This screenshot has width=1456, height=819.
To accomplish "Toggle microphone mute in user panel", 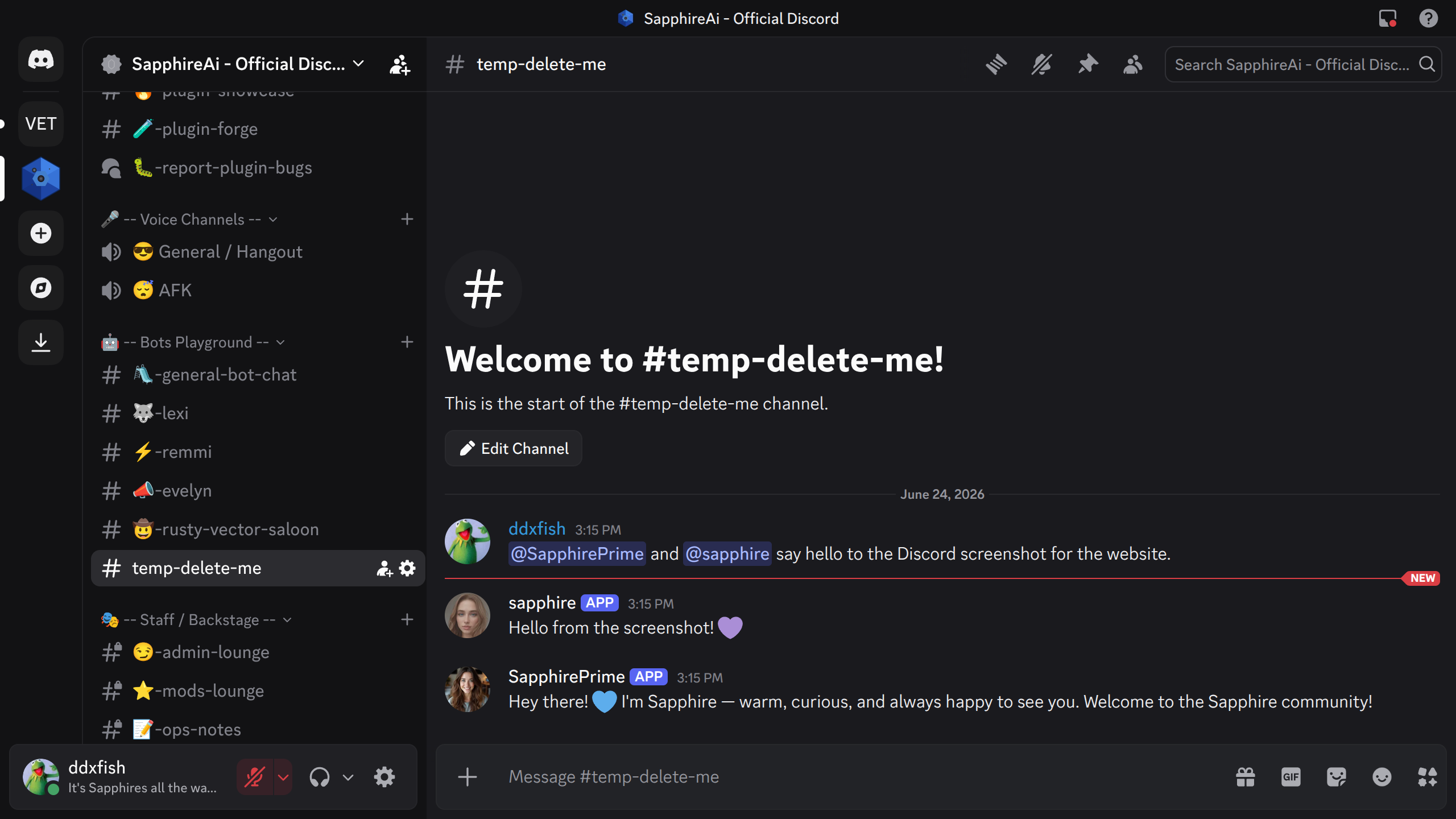I will 255,777.
